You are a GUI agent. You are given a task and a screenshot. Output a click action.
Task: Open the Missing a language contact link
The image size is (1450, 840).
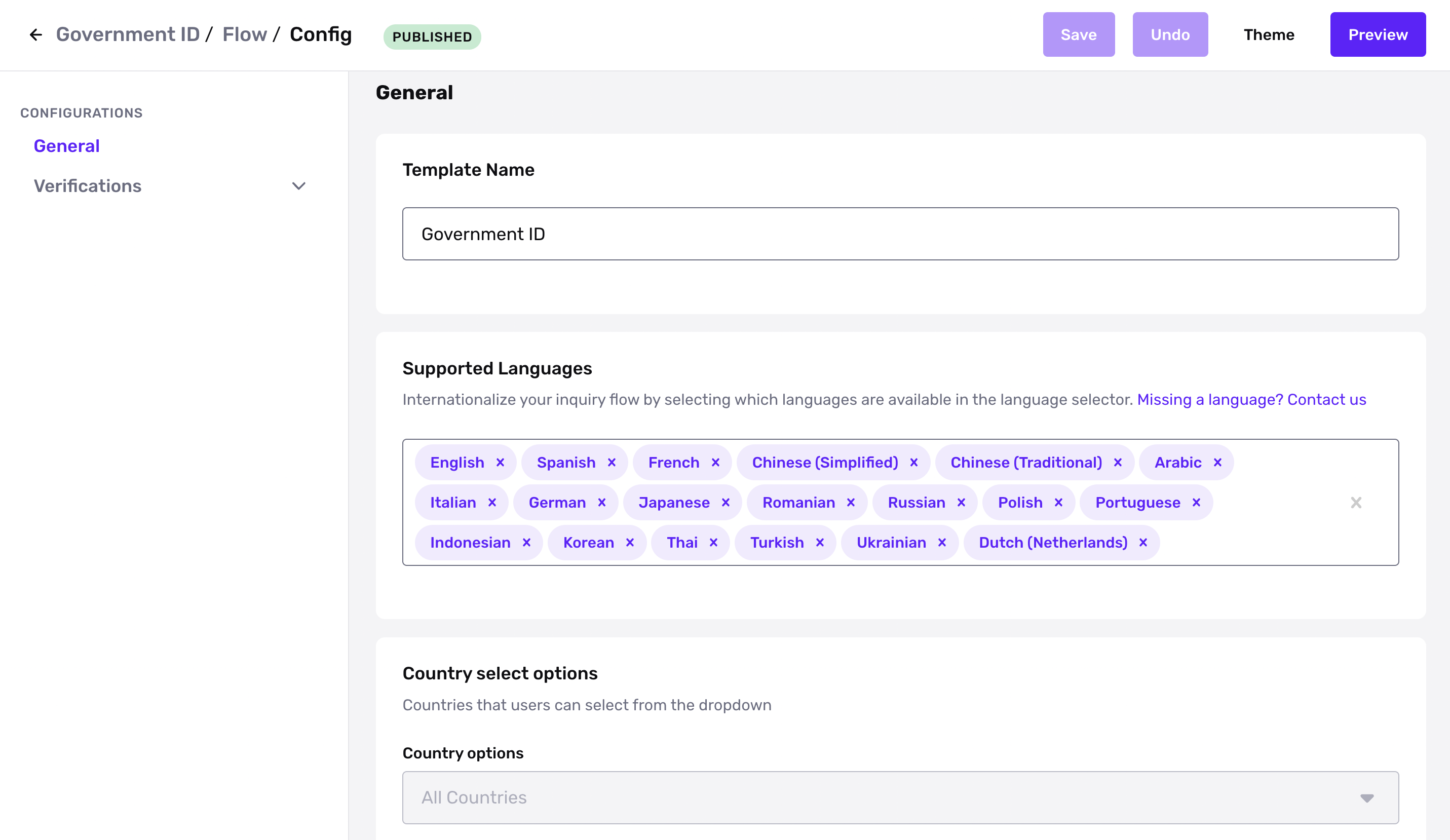[1251, 399]
